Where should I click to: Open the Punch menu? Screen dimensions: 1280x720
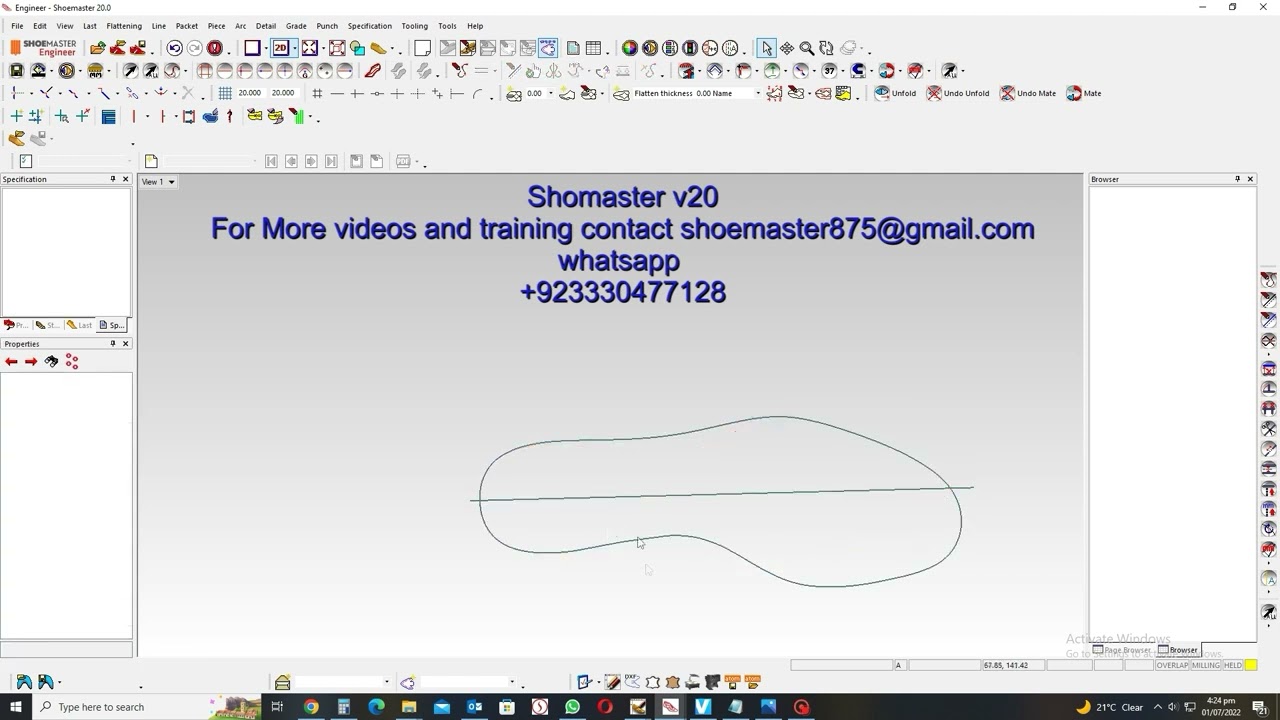(327, 26)
